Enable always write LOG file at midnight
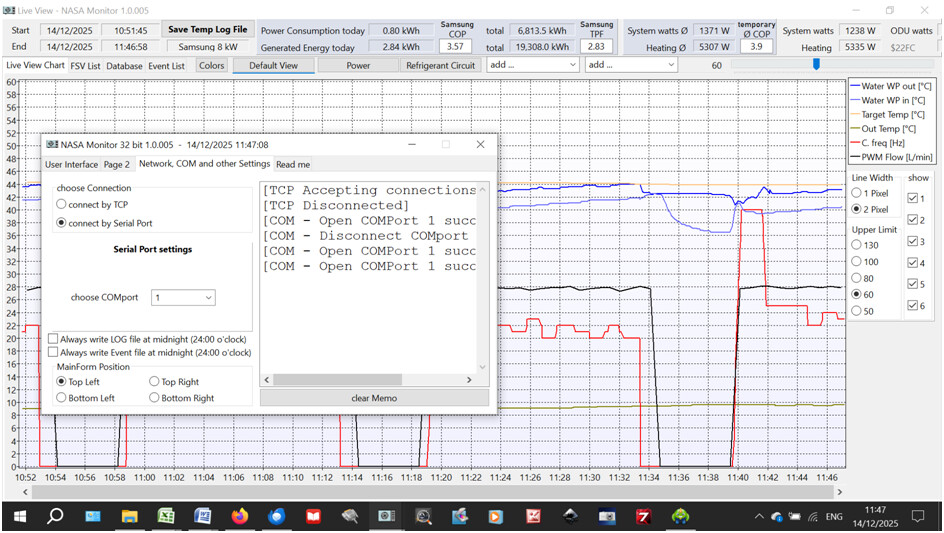Screen dimensions: 944x533 [53, 339]
